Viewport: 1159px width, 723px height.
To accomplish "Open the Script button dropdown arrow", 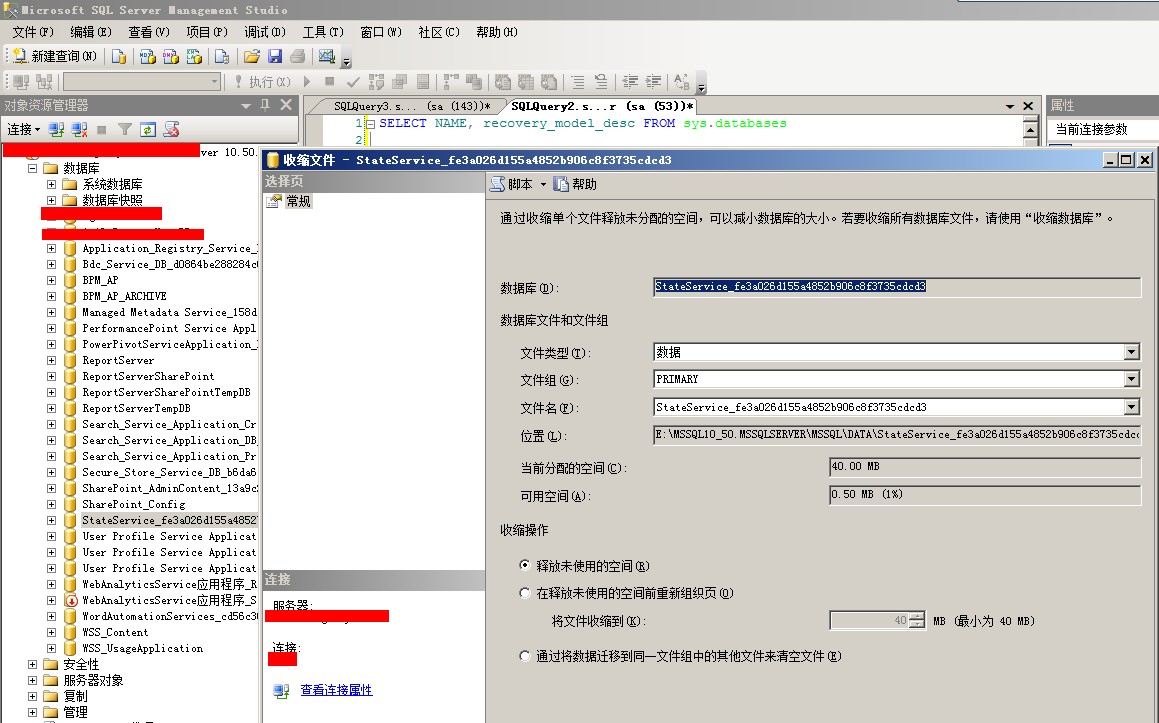I will click(x=543, y=184).
